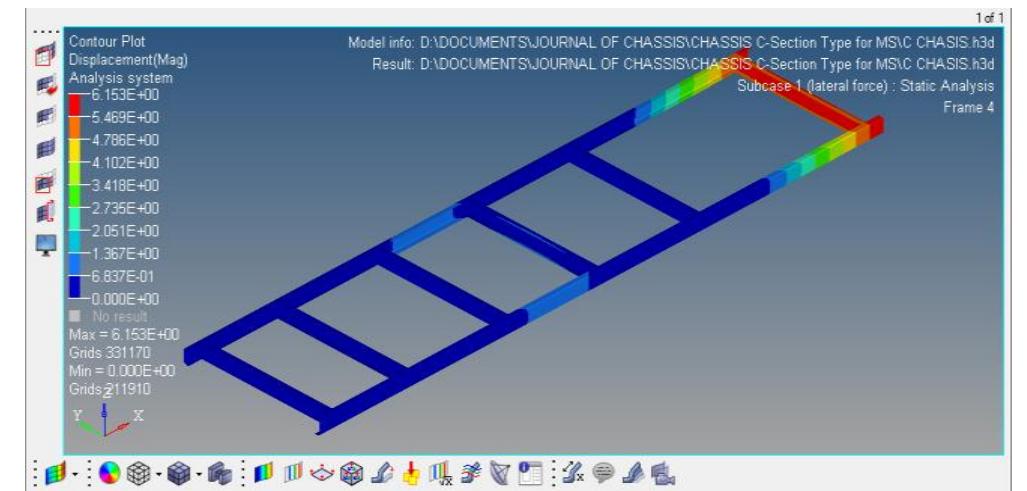Click legend value 6.837E-01
The height and width of the screenshot is (491, 1027).
point(124,276)
